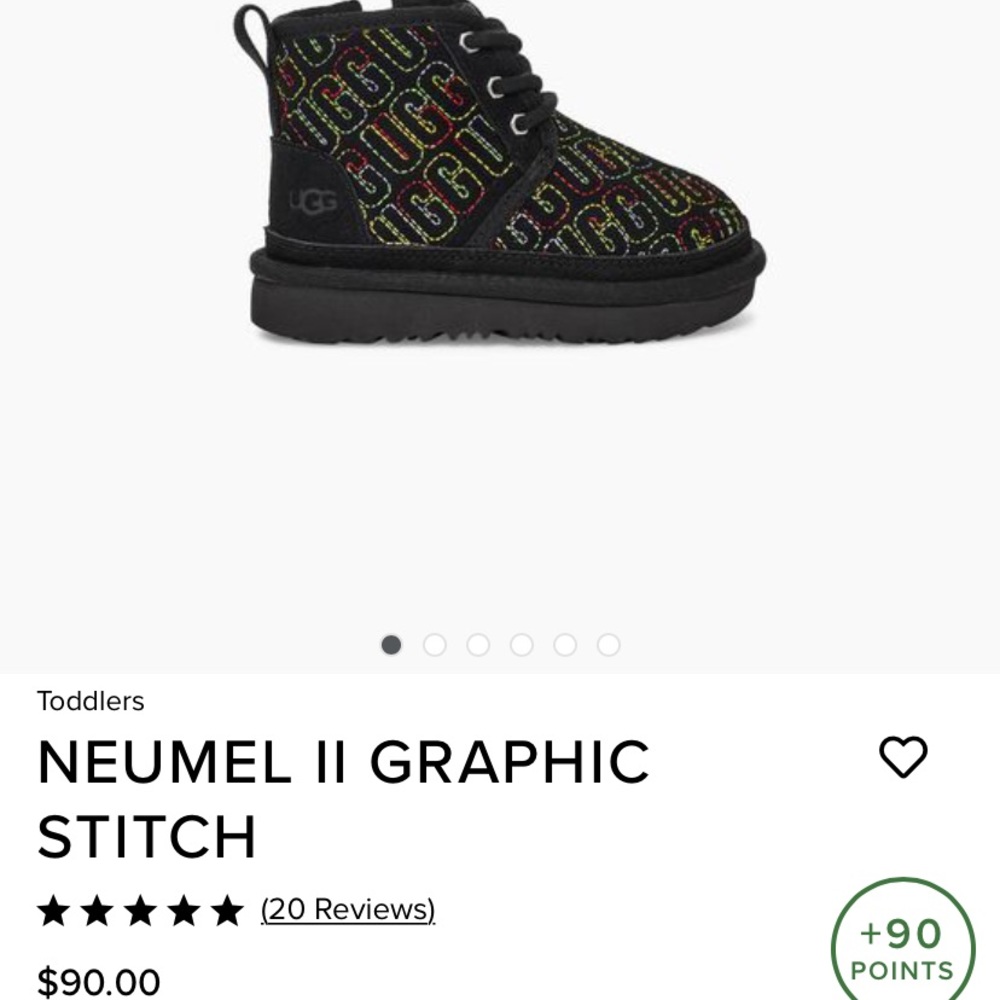
Task: Select the third carousel dot
Action: point(477,645)
